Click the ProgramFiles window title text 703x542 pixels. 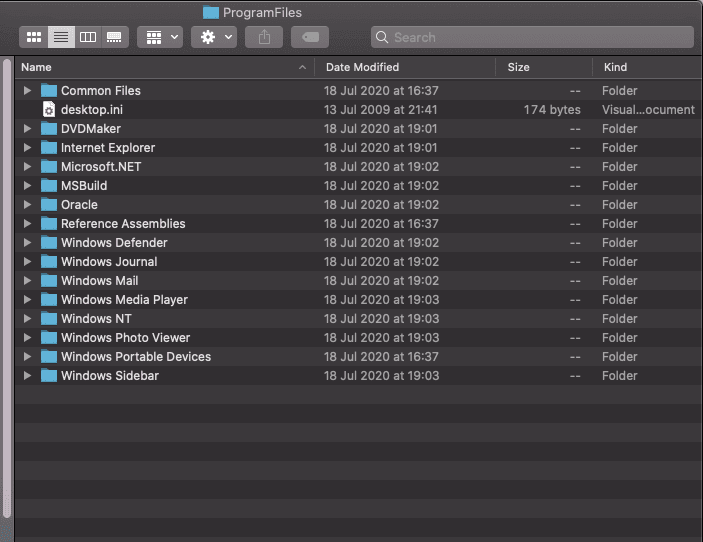[x=262, y=13]
